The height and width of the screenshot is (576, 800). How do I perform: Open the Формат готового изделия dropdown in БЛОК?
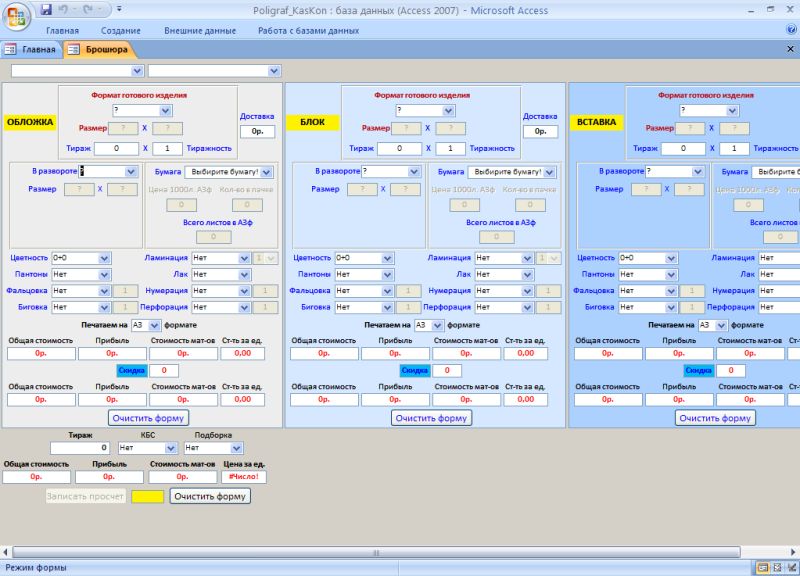[x=448, y=111]
